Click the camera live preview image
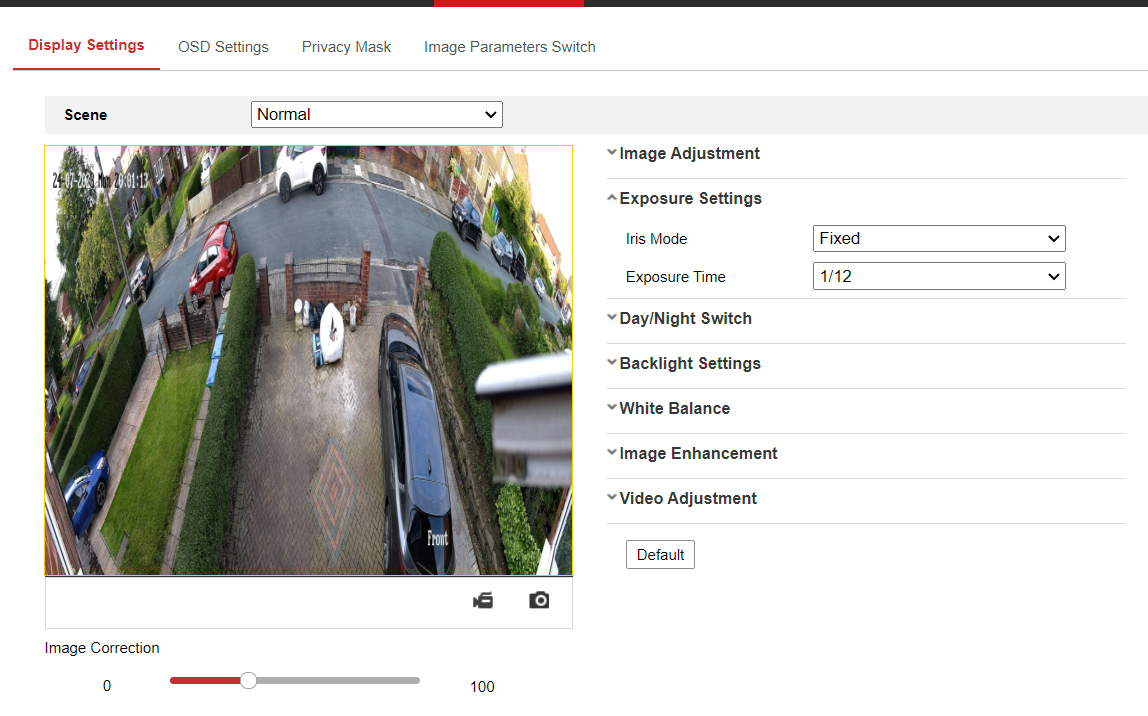Viewport: 1148px width, 716px height. click(x=308, y=360)
